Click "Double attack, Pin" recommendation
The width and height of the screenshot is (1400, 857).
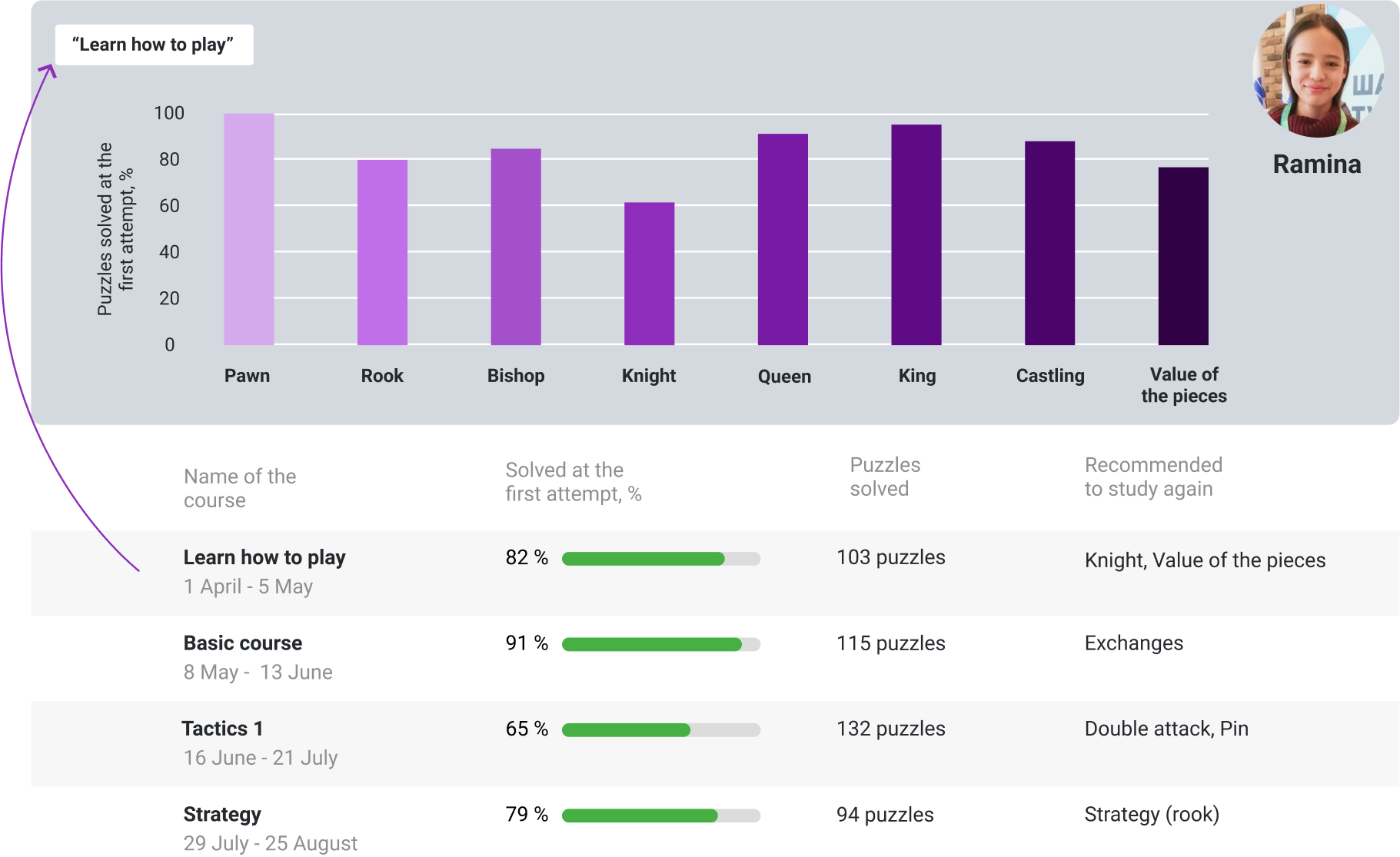click(x=1166, y=729)
